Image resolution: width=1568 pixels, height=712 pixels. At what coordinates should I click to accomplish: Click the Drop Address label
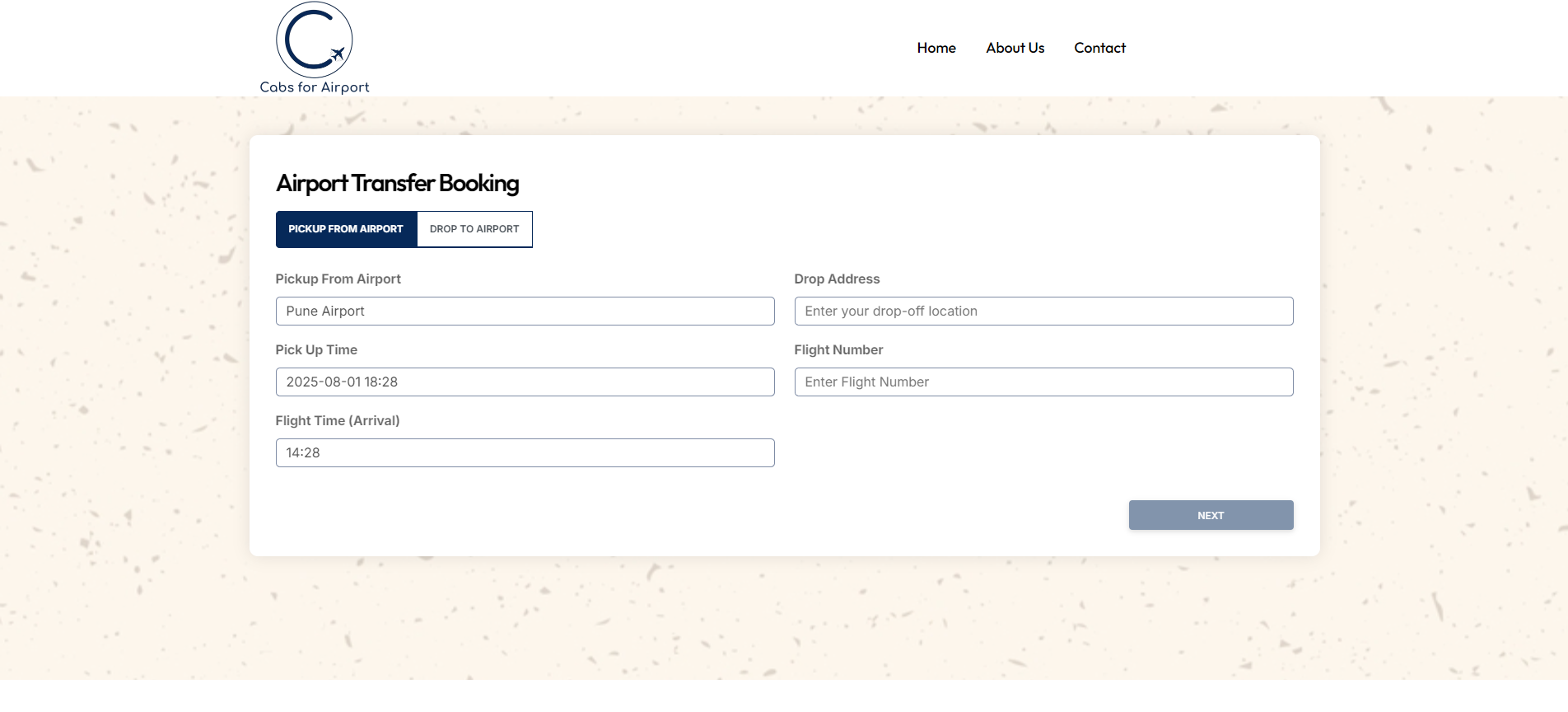837,279
